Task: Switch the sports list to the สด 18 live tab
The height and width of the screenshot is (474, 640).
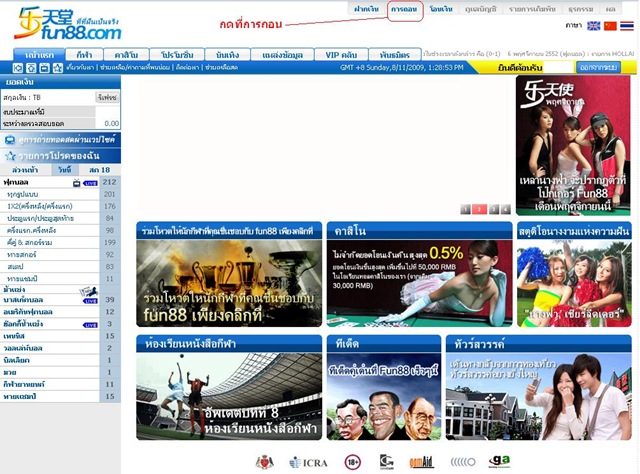Action: click(x=99, y=170)
